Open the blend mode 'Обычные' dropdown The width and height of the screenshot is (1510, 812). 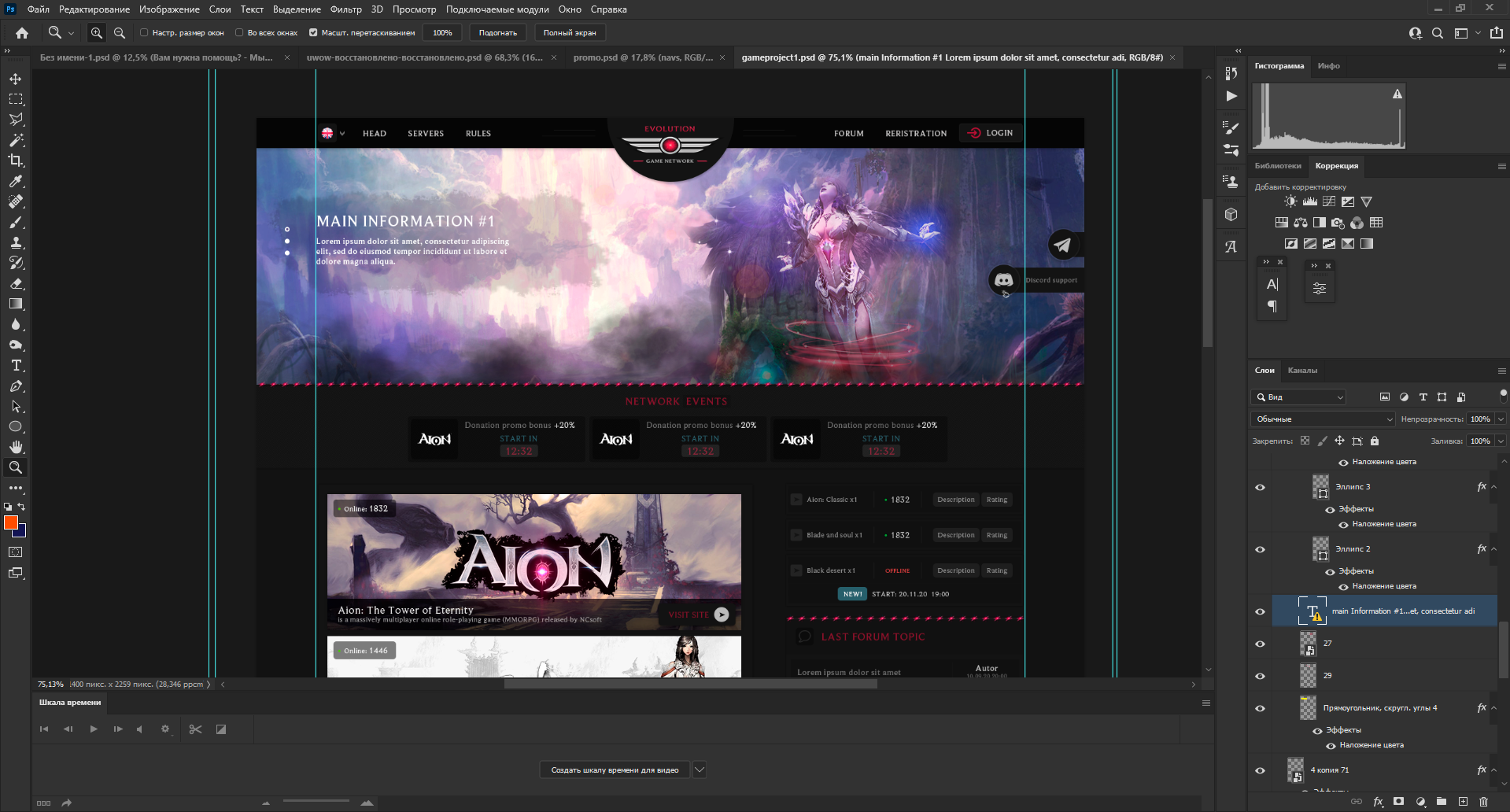click(x=1323, y=419)
